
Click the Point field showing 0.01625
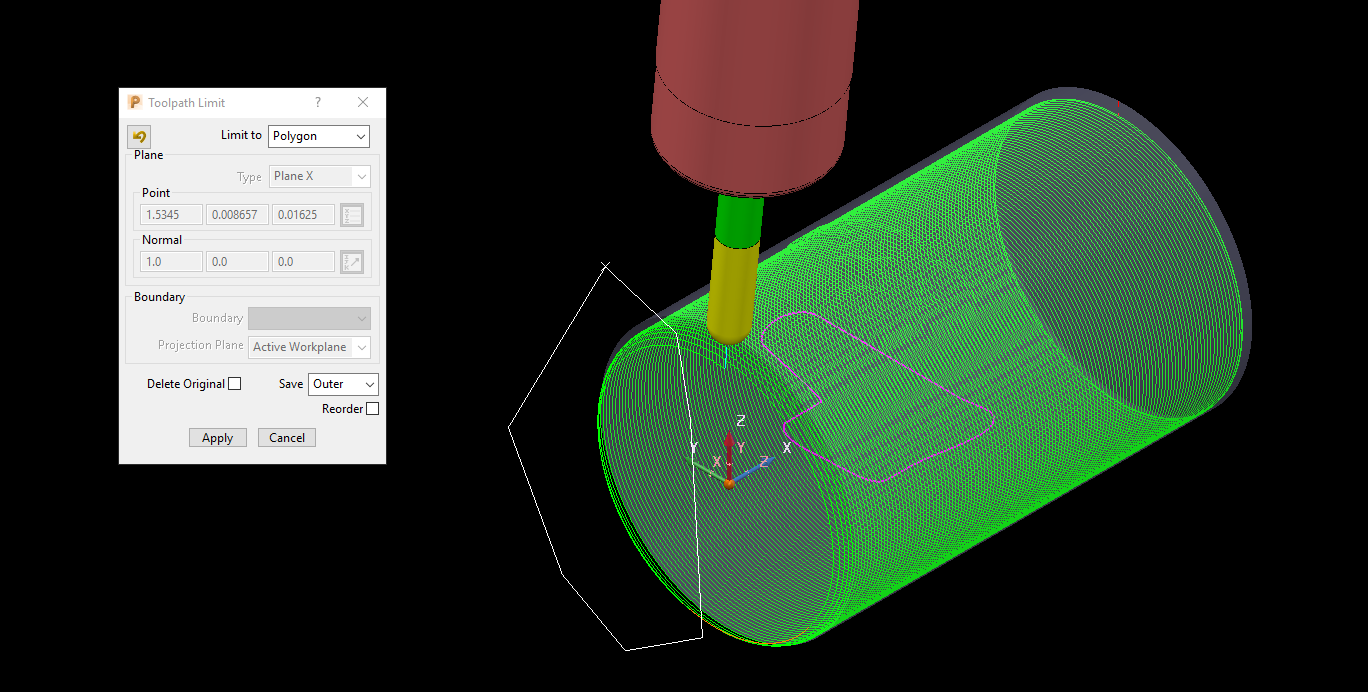point(304,215)
